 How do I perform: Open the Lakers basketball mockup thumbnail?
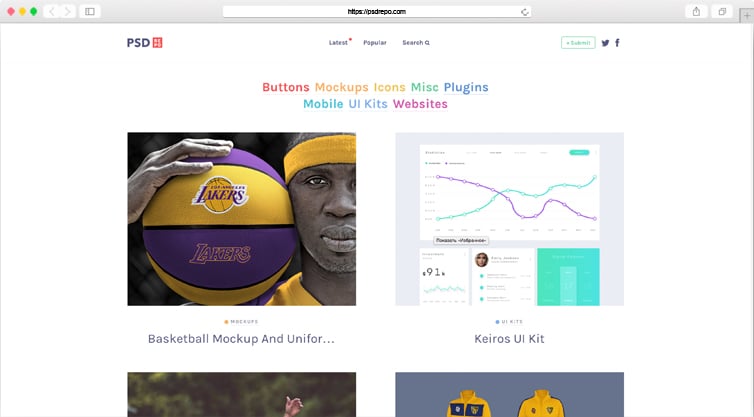point(241,219)
